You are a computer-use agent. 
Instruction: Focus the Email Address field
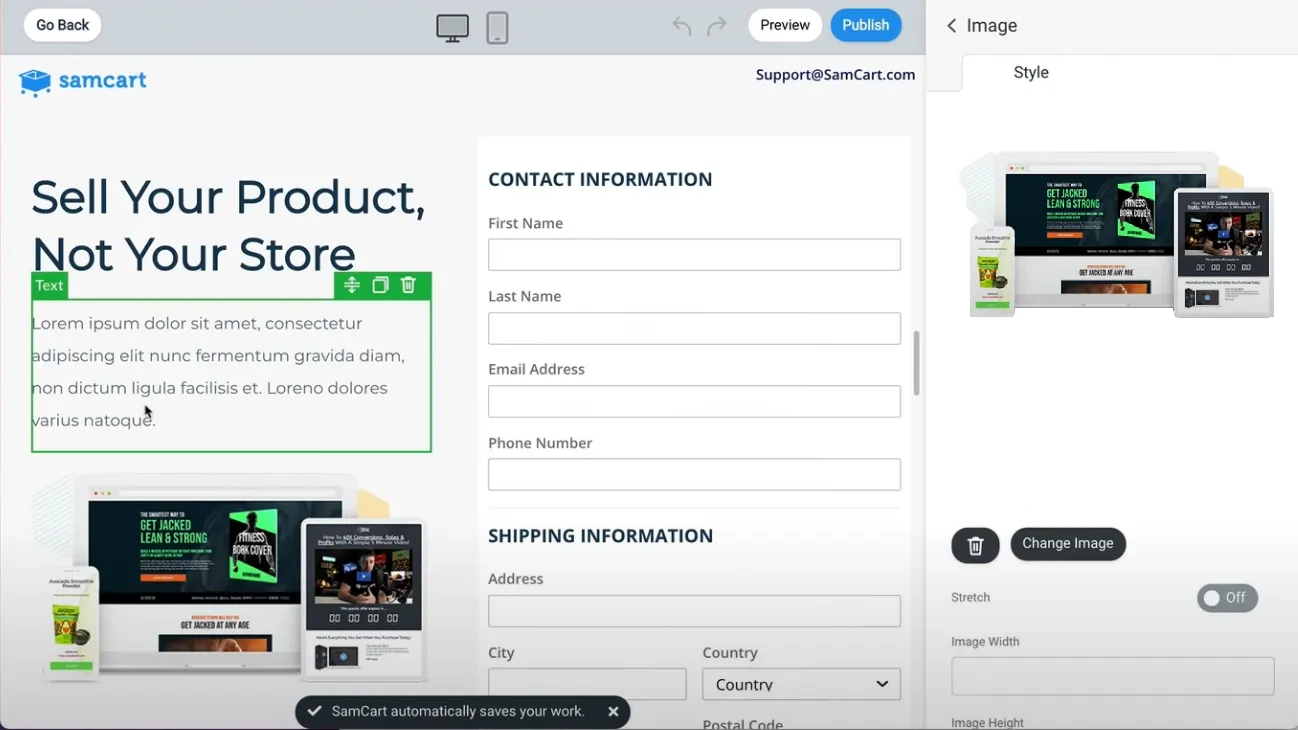[694, 401]
